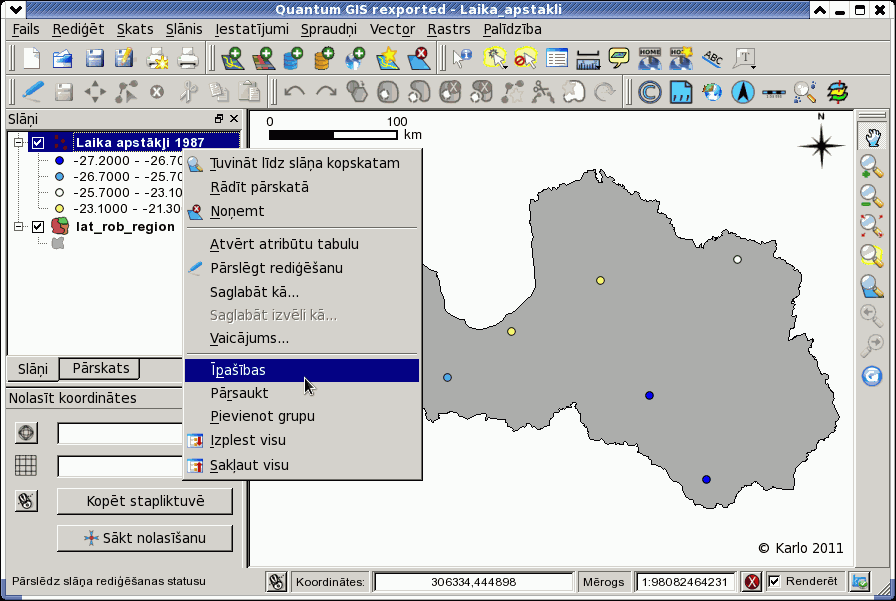Viewport: 896px width, 601px height.
Task: Select the Pan Map hand tool
Action: pyautogui.click(x=872, y=138)
